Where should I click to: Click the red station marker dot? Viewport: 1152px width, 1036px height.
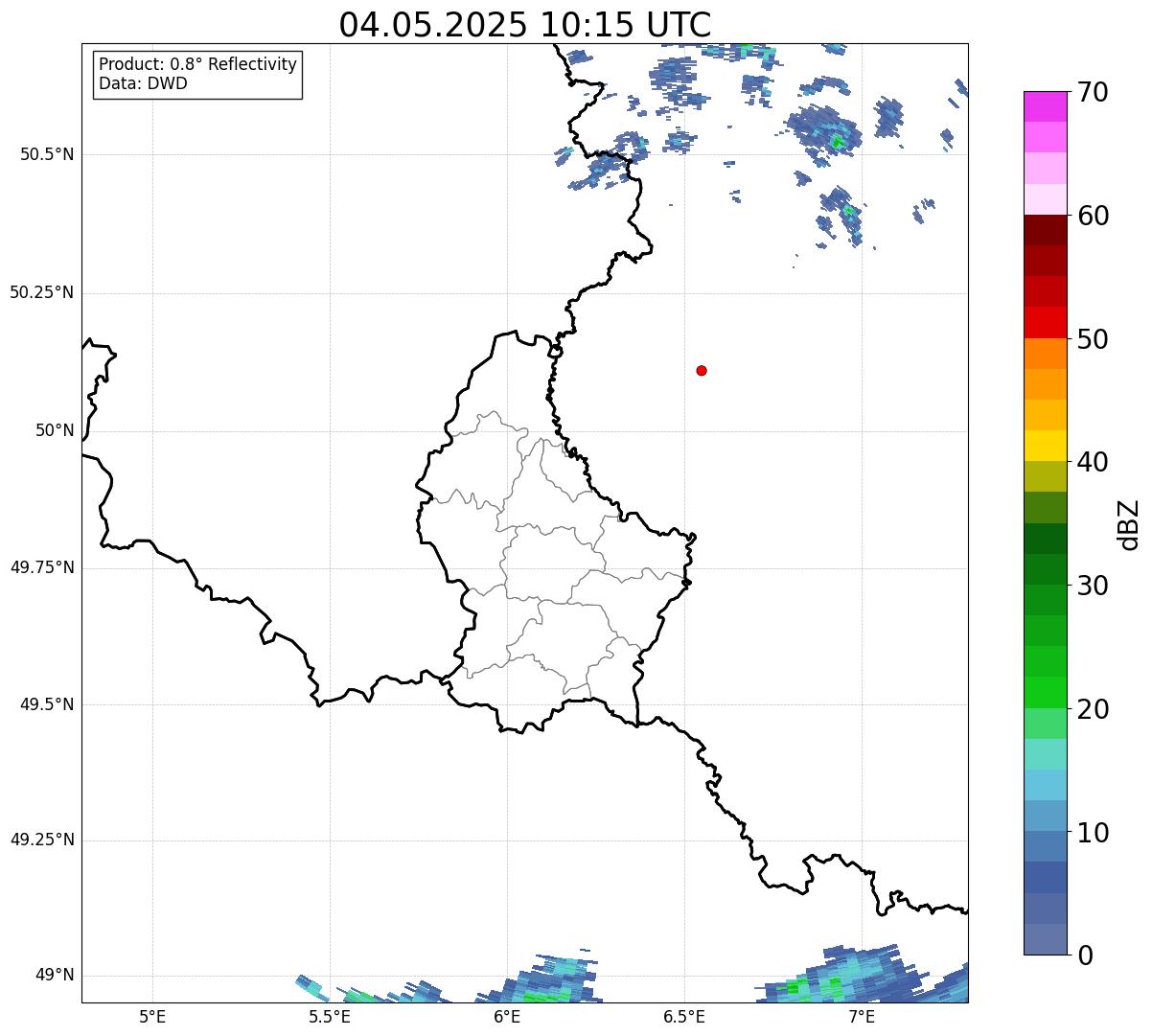702,370
